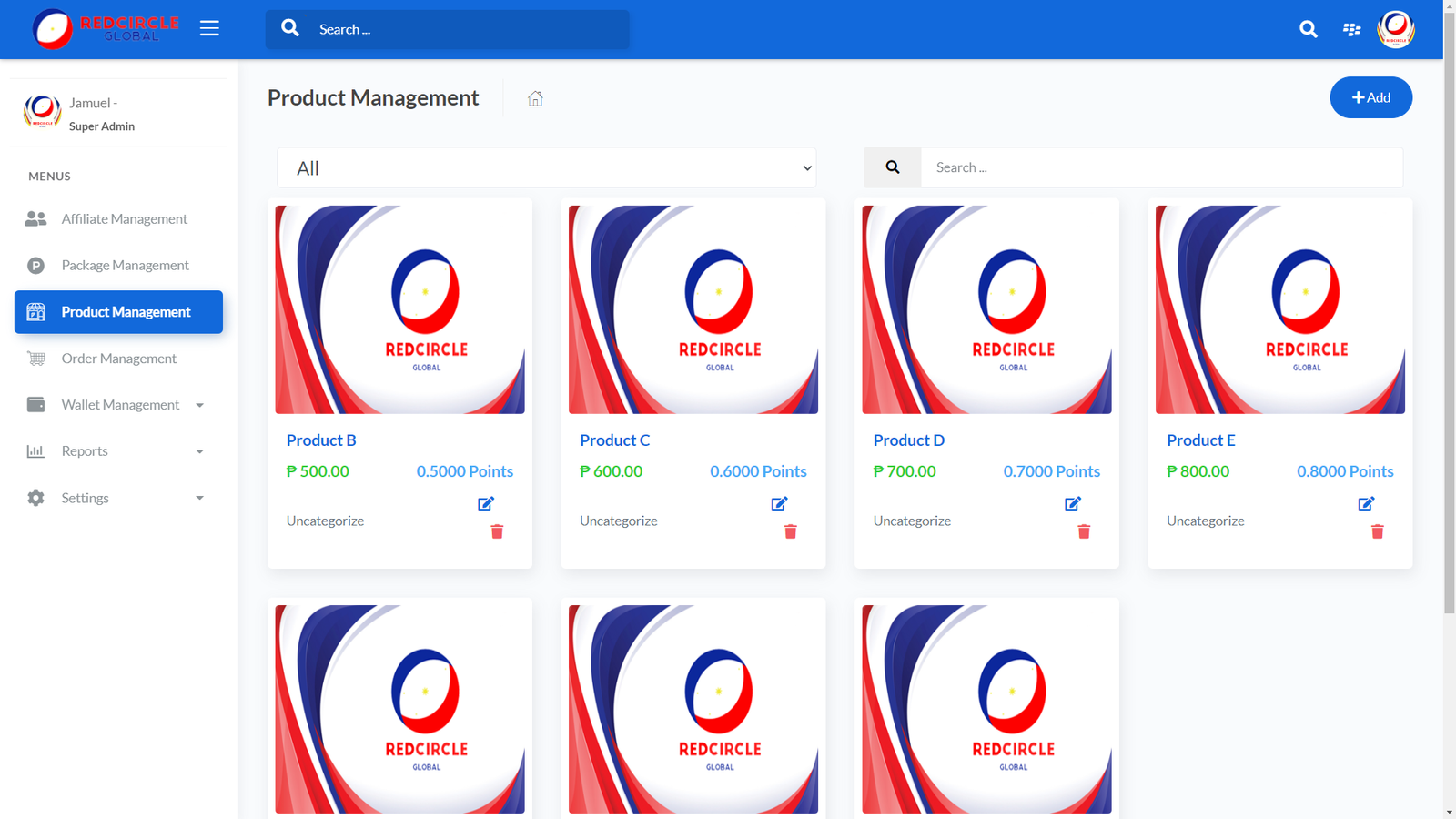Click the product filter search magnifier button
The image size is (1456, 819).
[x=893, y=167]
